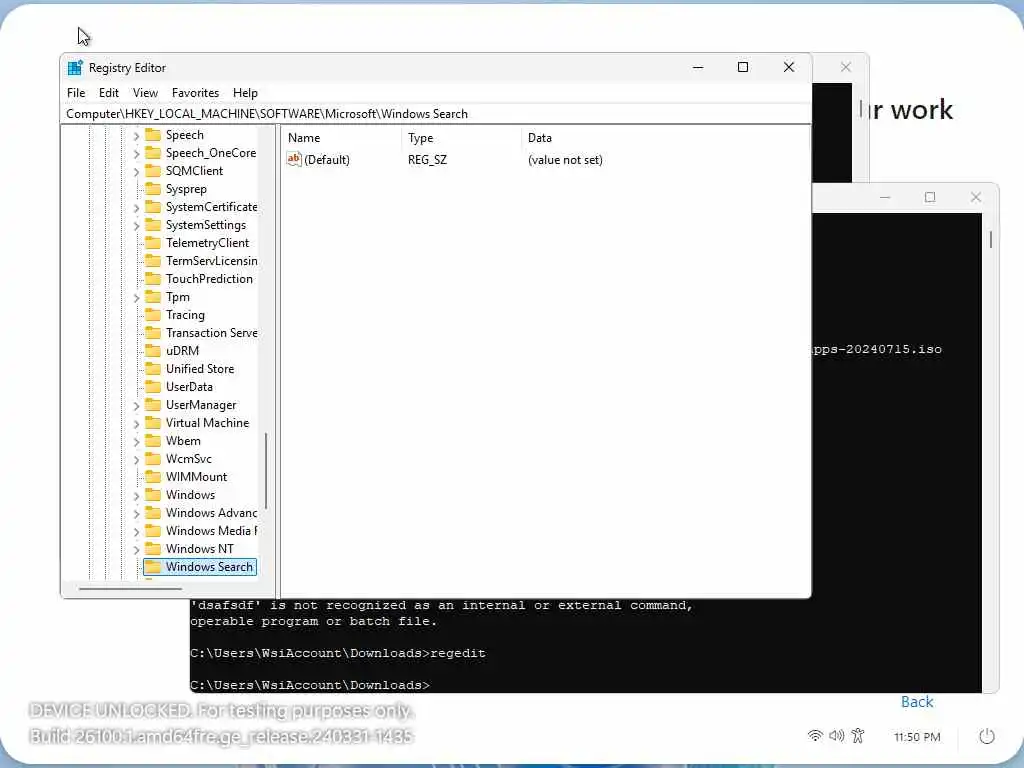
Task: Click the uDRM folder icon
Action: pos(153,351)
